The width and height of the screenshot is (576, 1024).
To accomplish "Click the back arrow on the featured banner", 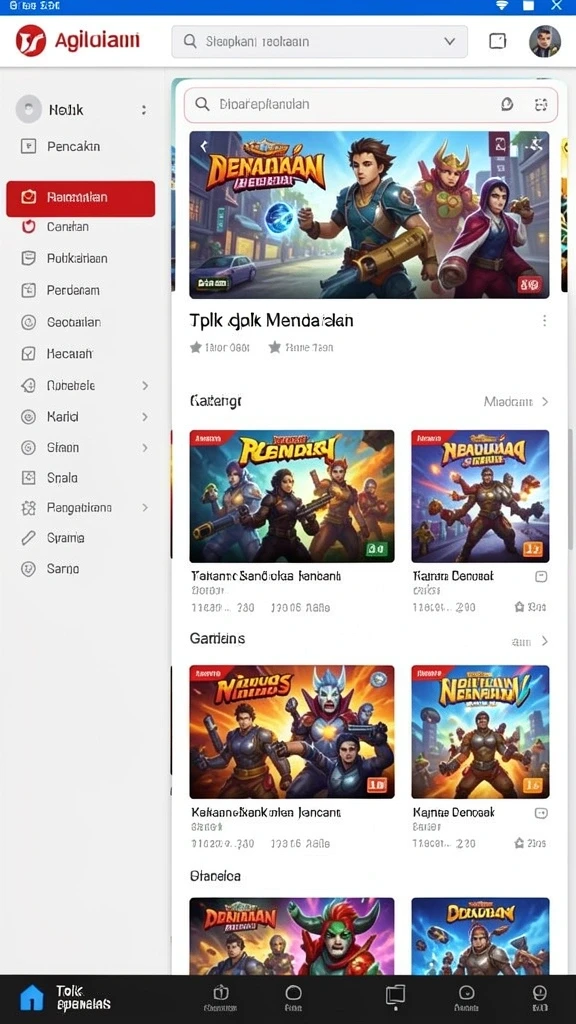I will click(204, 146).
